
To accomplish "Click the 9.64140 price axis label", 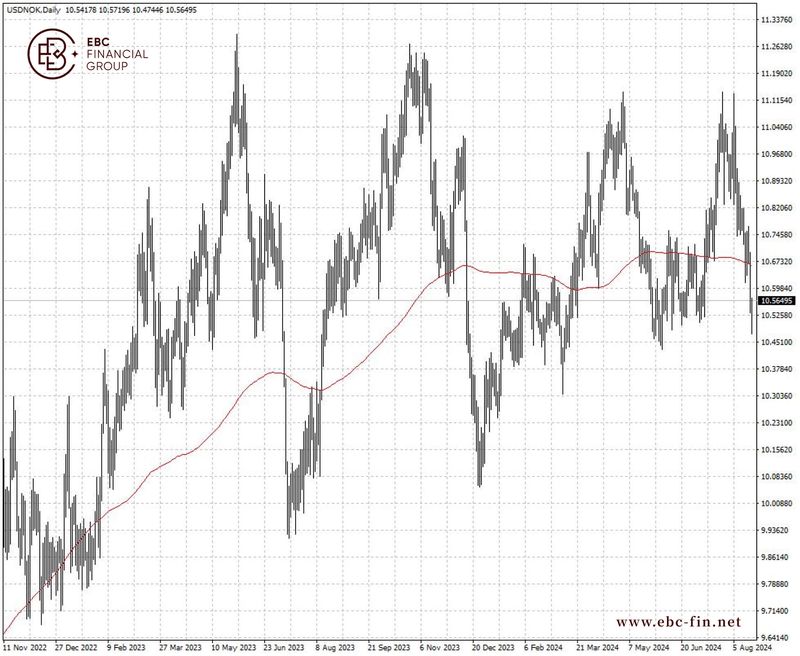I will 776,637.
